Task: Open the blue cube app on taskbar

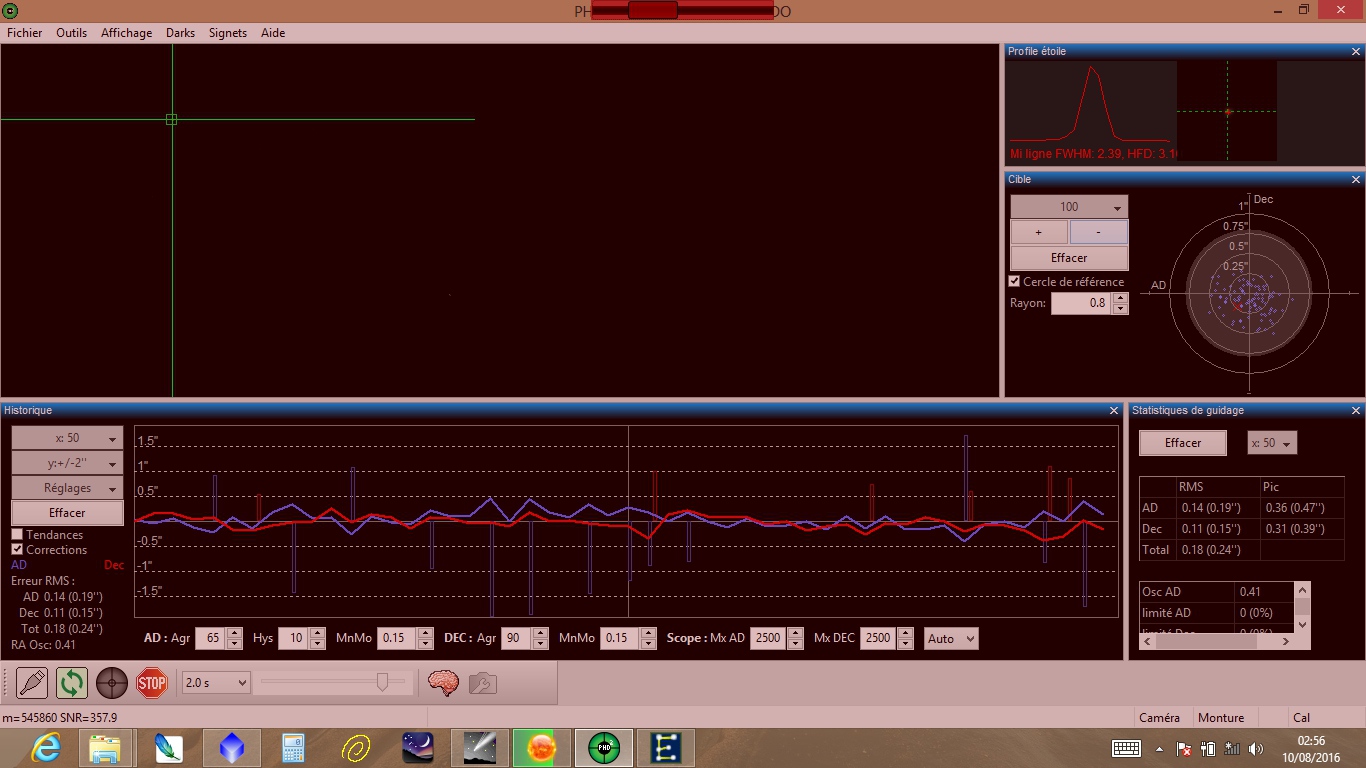Action: coord(232,748)
